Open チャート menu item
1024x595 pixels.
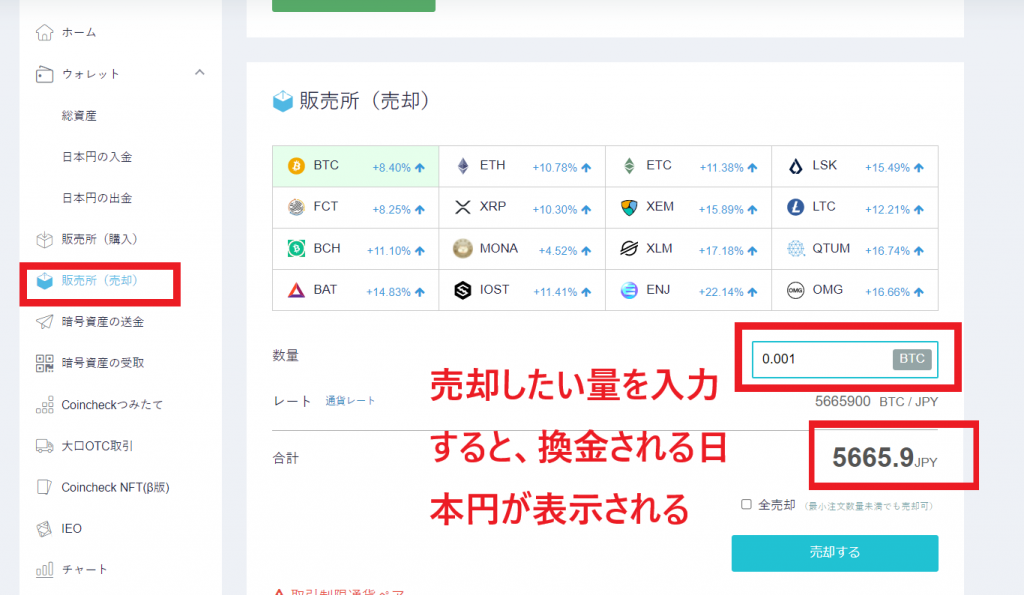pos(84,570)
